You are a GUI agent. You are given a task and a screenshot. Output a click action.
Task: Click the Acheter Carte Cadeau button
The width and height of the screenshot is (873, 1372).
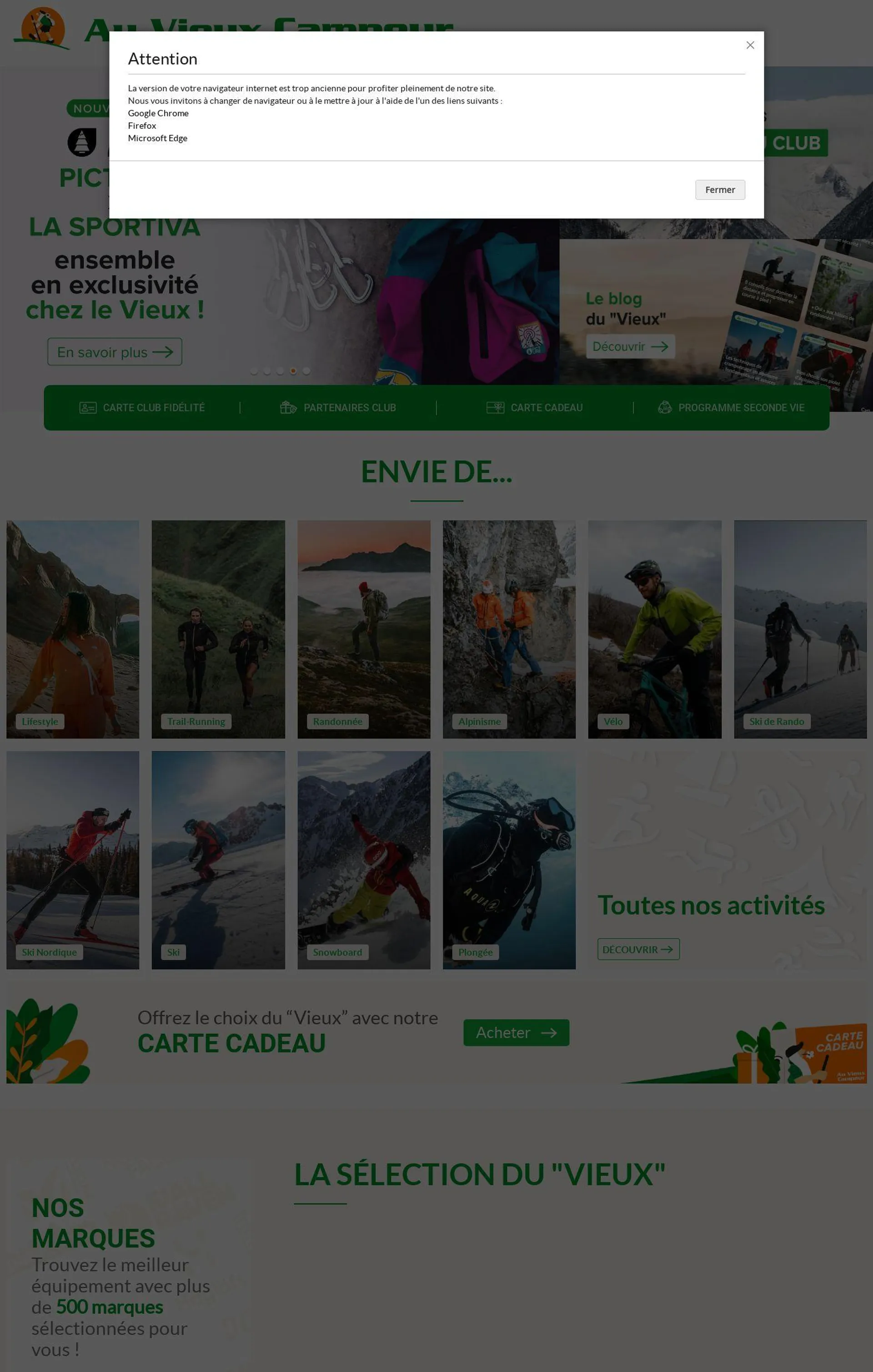(516, 1032)
